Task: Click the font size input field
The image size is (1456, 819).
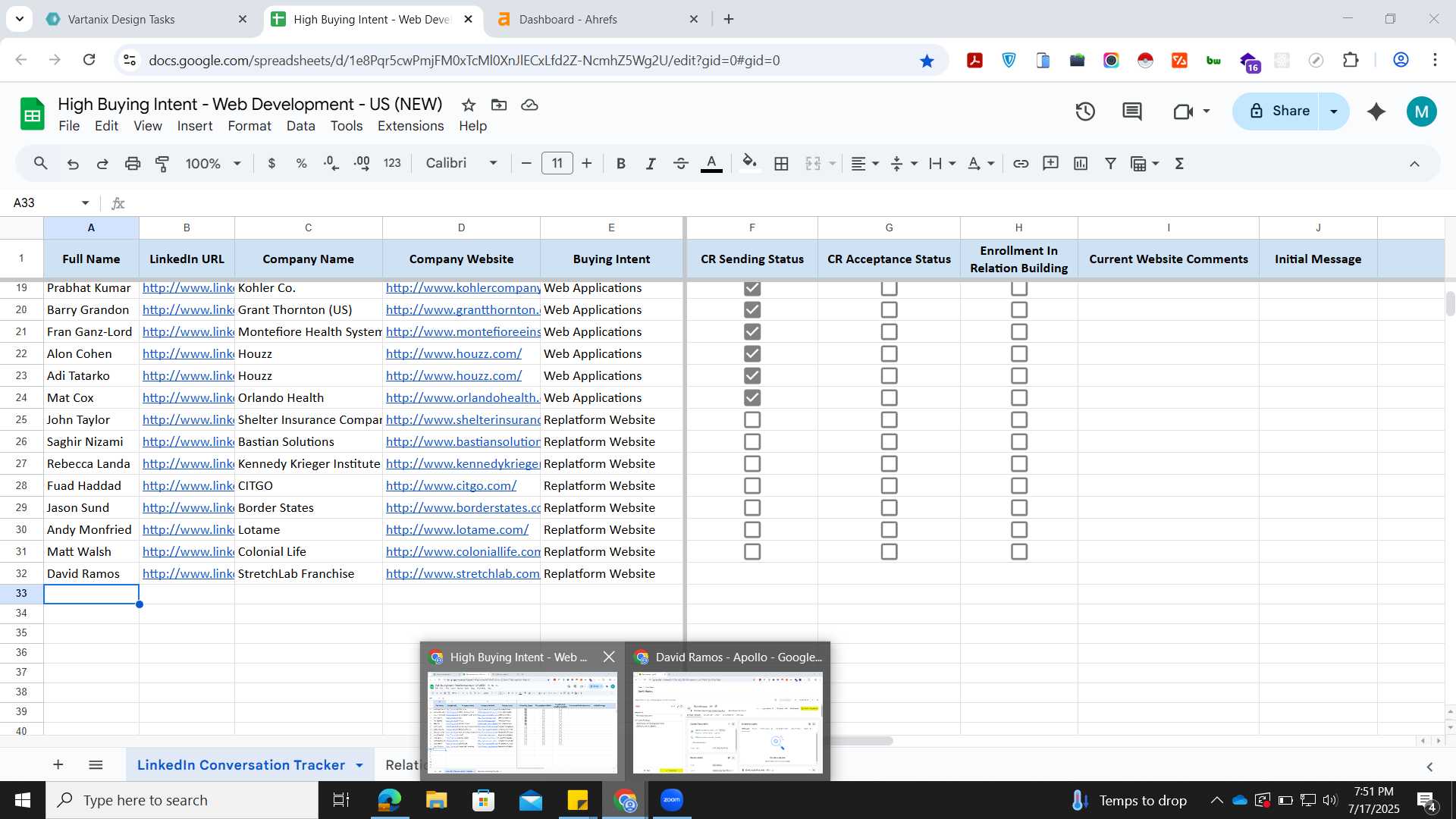Action: click(557, 163)
